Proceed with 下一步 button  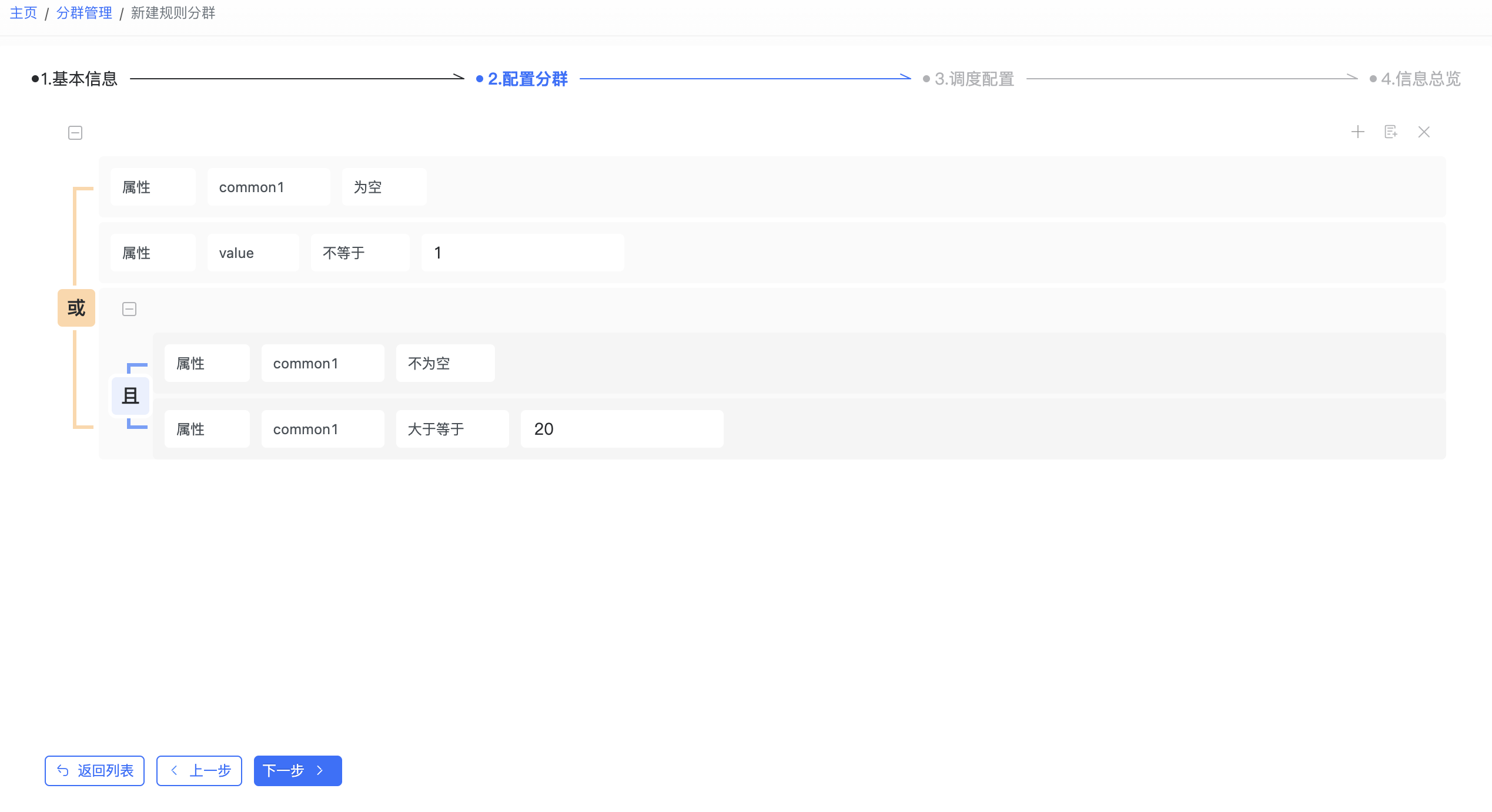[298, 771]
